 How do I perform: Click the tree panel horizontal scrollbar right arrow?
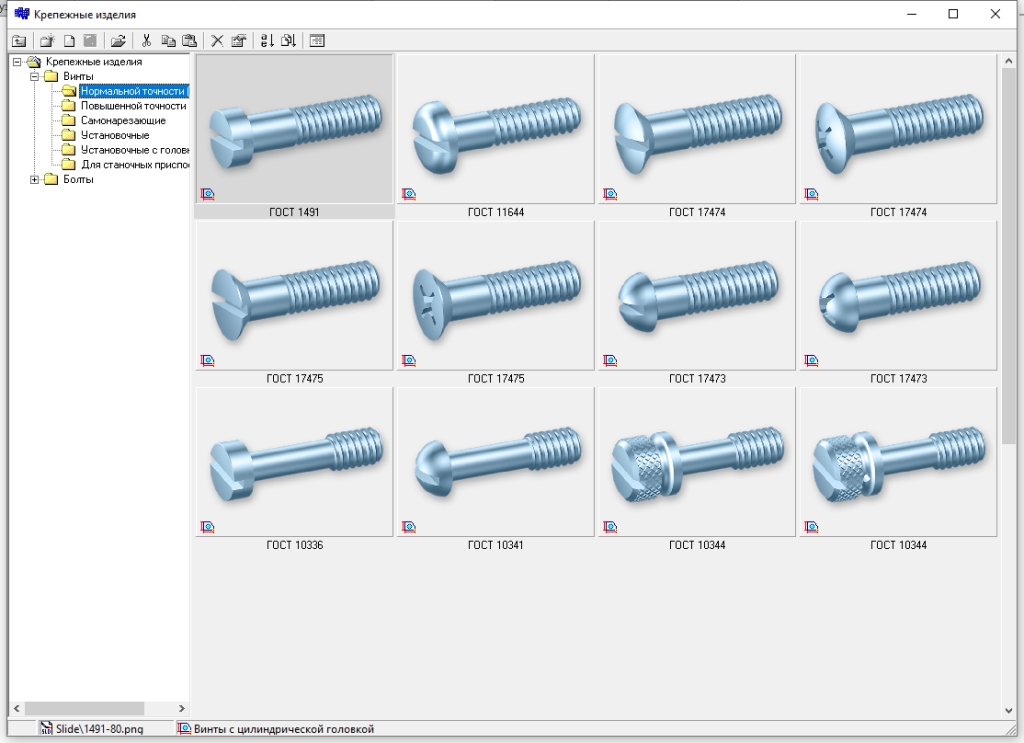[182, 708]
